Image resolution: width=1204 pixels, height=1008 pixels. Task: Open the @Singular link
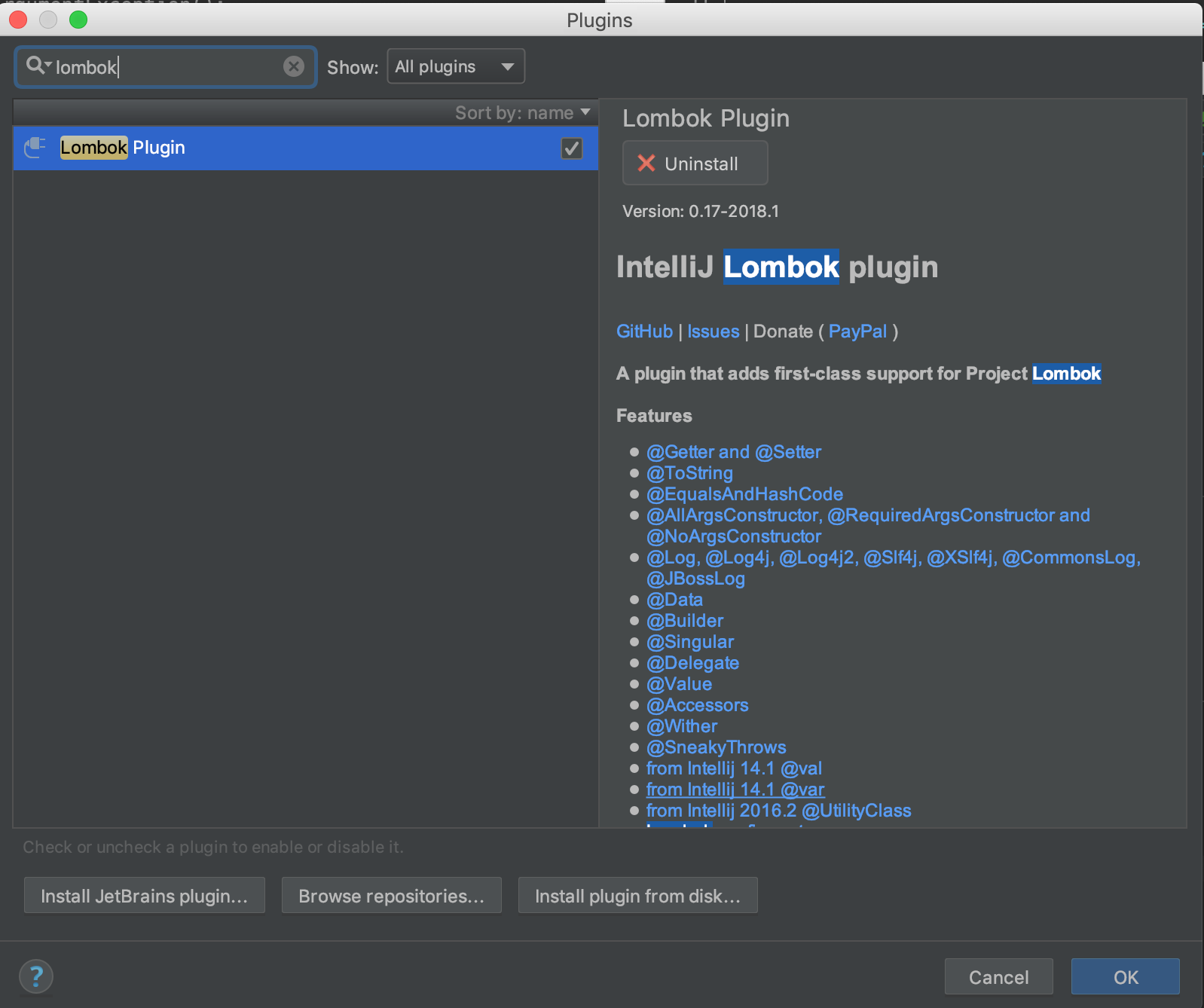pos(690,642)
